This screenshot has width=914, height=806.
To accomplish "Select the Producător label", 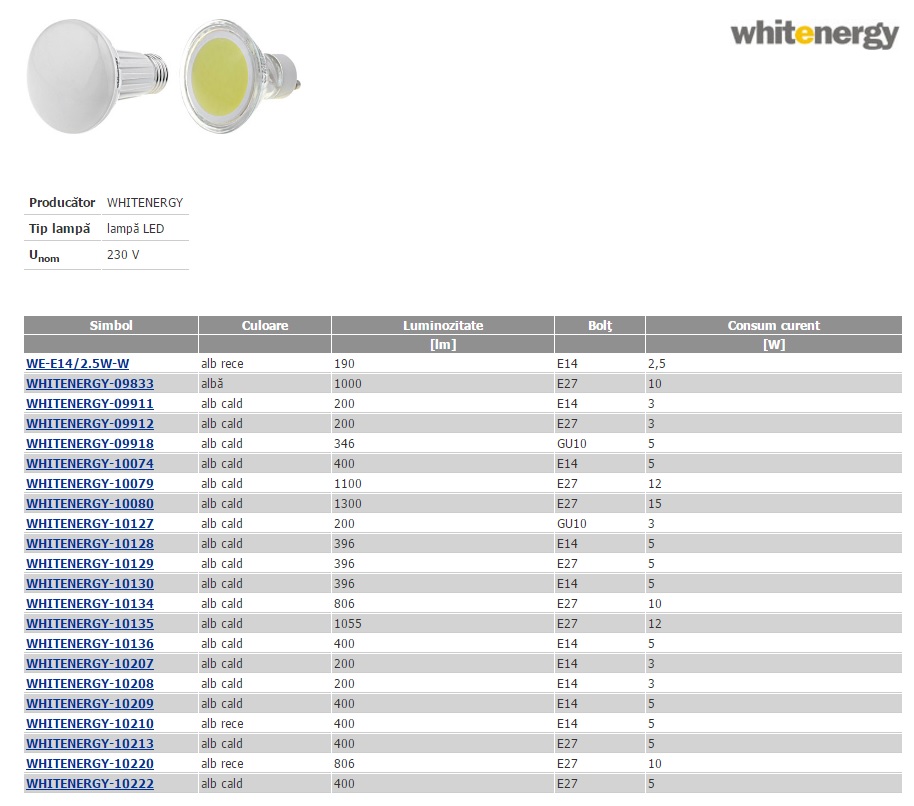I will coord(62,203).
